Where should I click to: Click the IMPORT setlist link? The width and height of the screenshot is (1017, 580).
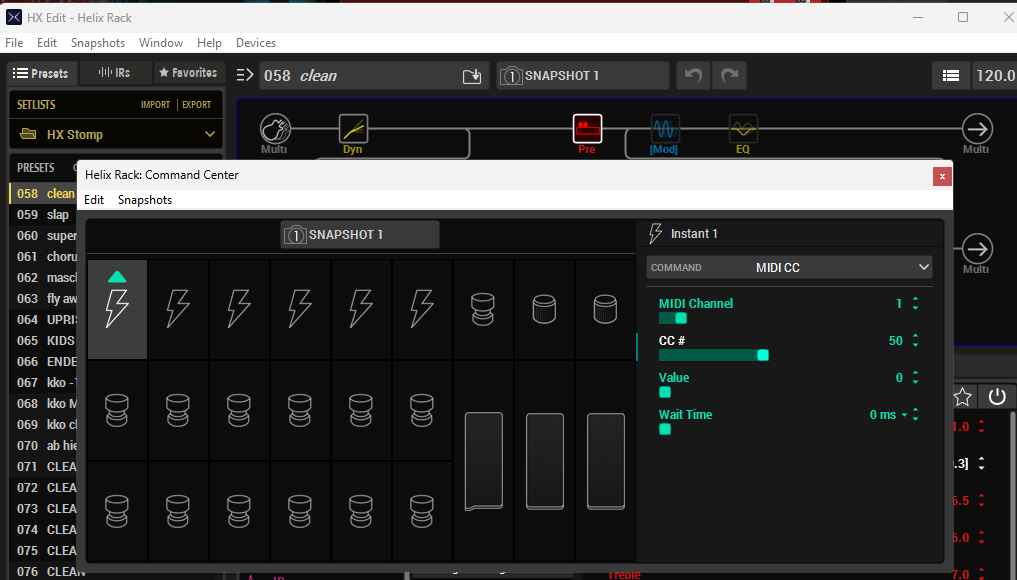point(155,105)
